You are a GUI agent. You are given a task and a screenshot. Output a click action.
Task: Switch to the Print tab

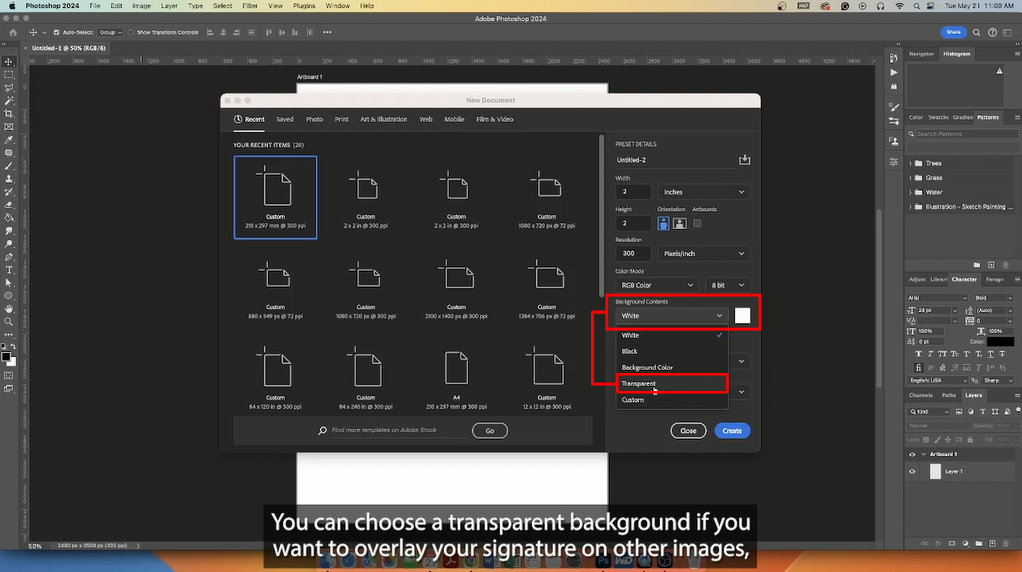pyautogui.click(x=342, y=119)
